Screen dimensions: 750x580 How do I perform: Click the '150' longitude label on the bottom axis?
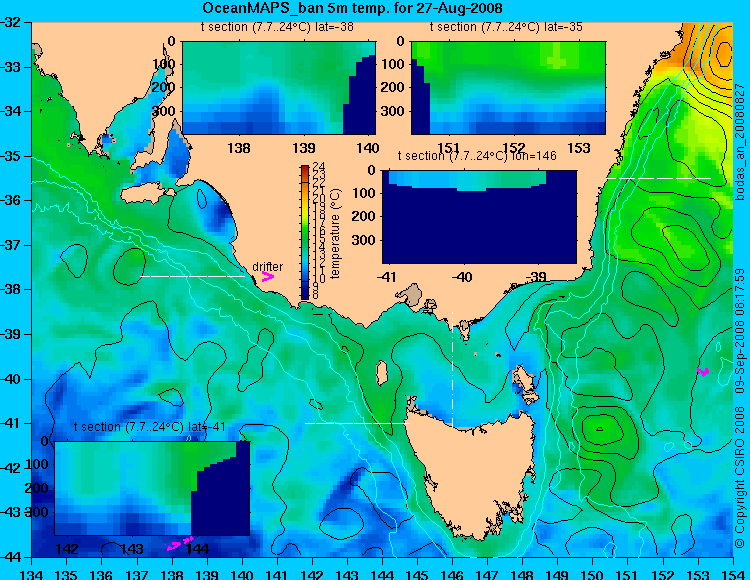pyautogui.click(x=593, y=574)
